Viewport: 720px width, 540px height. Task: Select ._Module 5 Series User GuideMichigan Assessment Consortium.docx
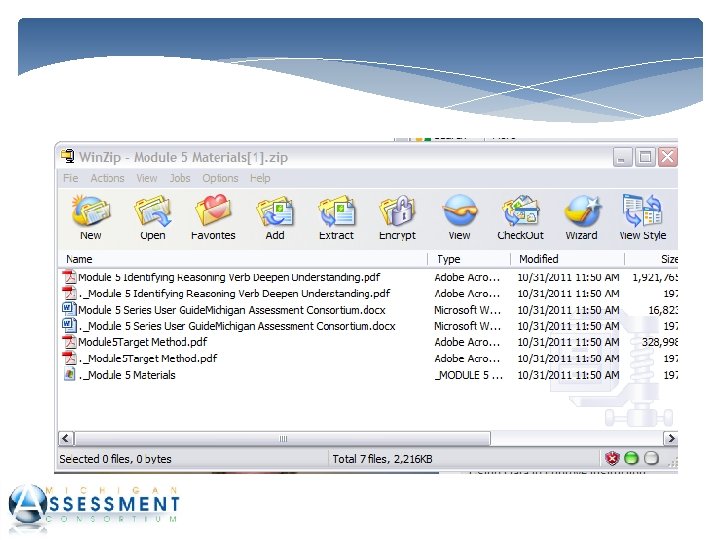tap(237, 326)
